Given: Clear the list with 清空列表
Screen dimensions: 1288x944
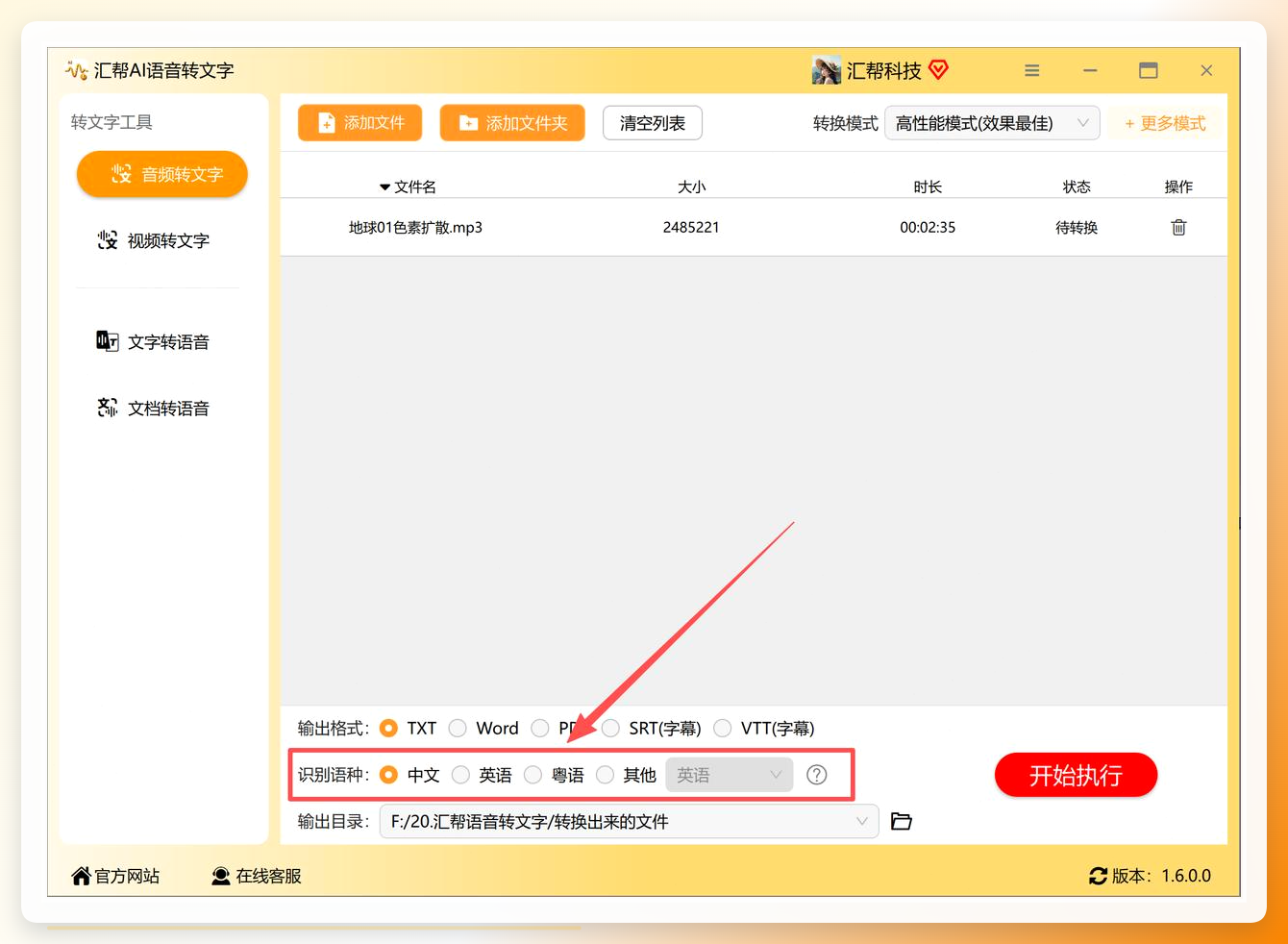Looking at the screenshot, I should [653, 123].
